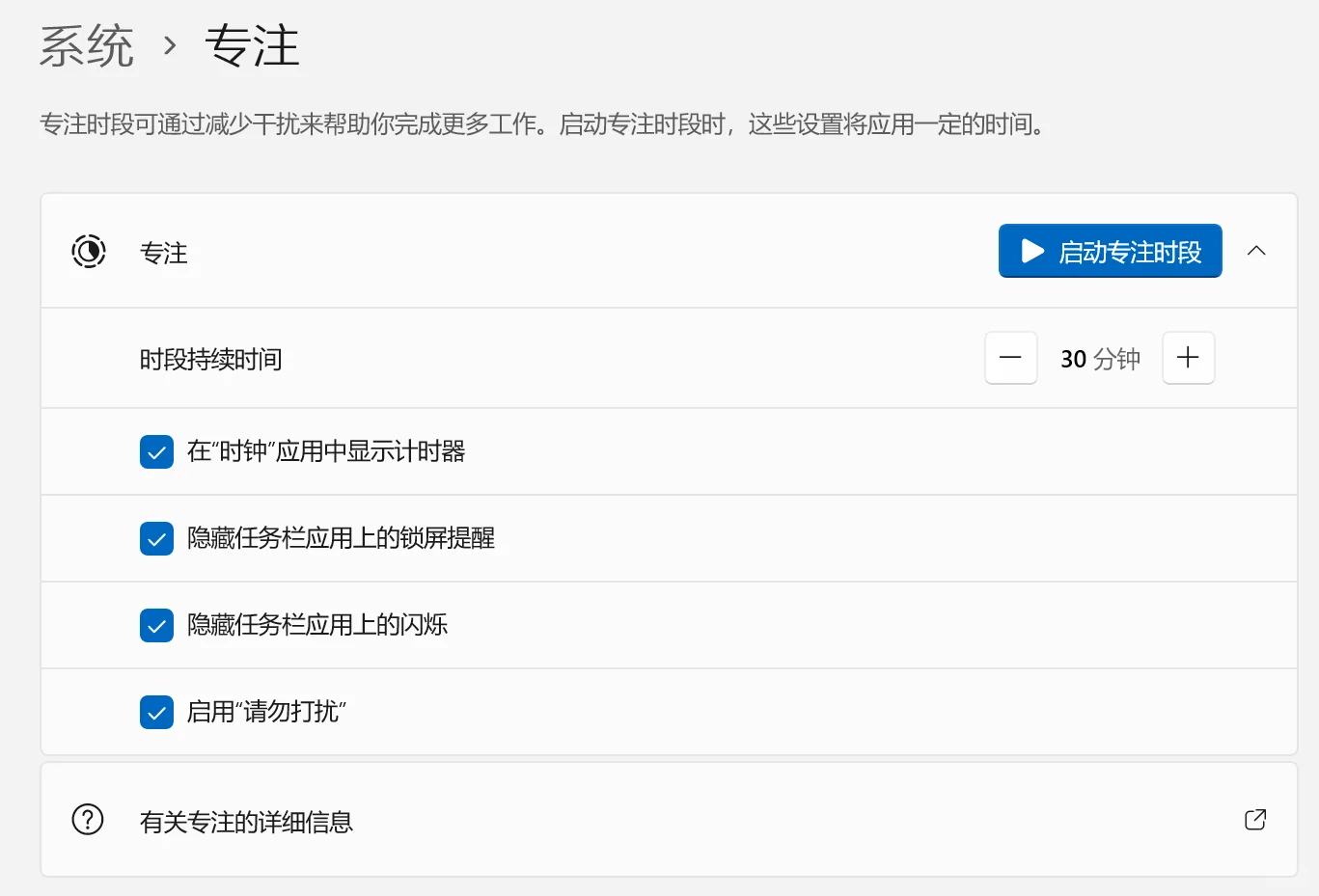
Task: Click the plus icon to extend duration
Action: coord(1188,358)
